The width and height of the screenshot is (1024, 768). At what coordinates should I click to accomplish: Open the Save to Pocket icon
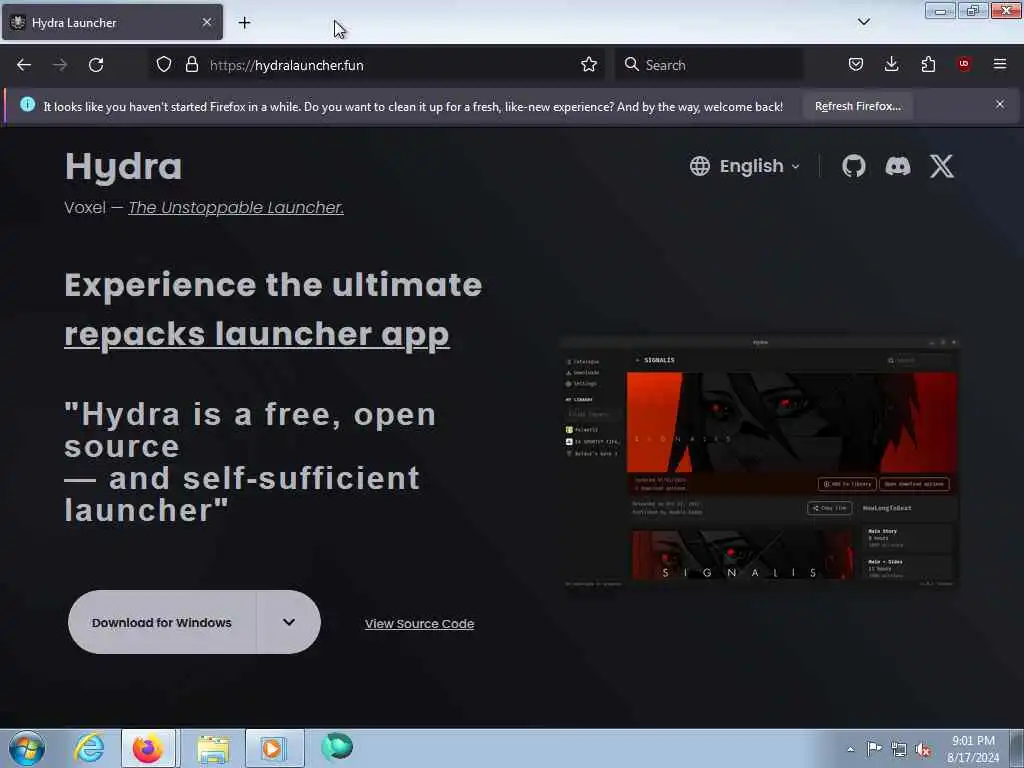pyautogui.click(x=856, y=64)
